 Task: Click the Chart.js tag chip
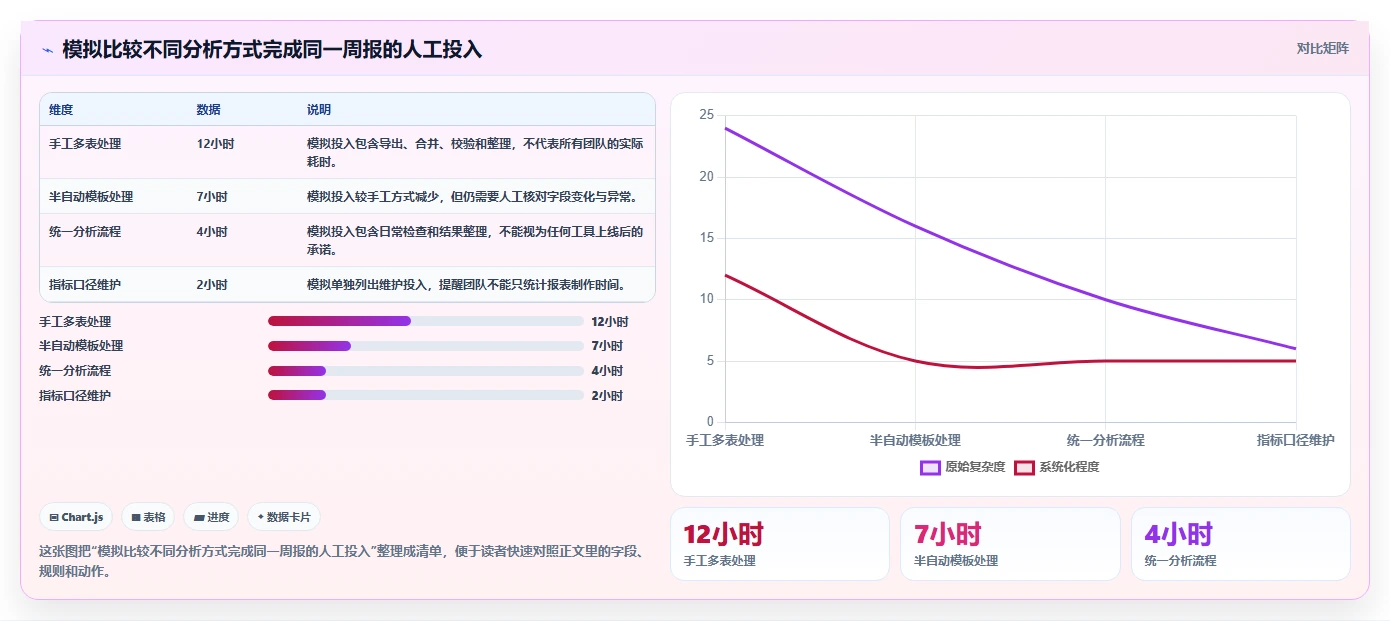[x=76, y=517]
